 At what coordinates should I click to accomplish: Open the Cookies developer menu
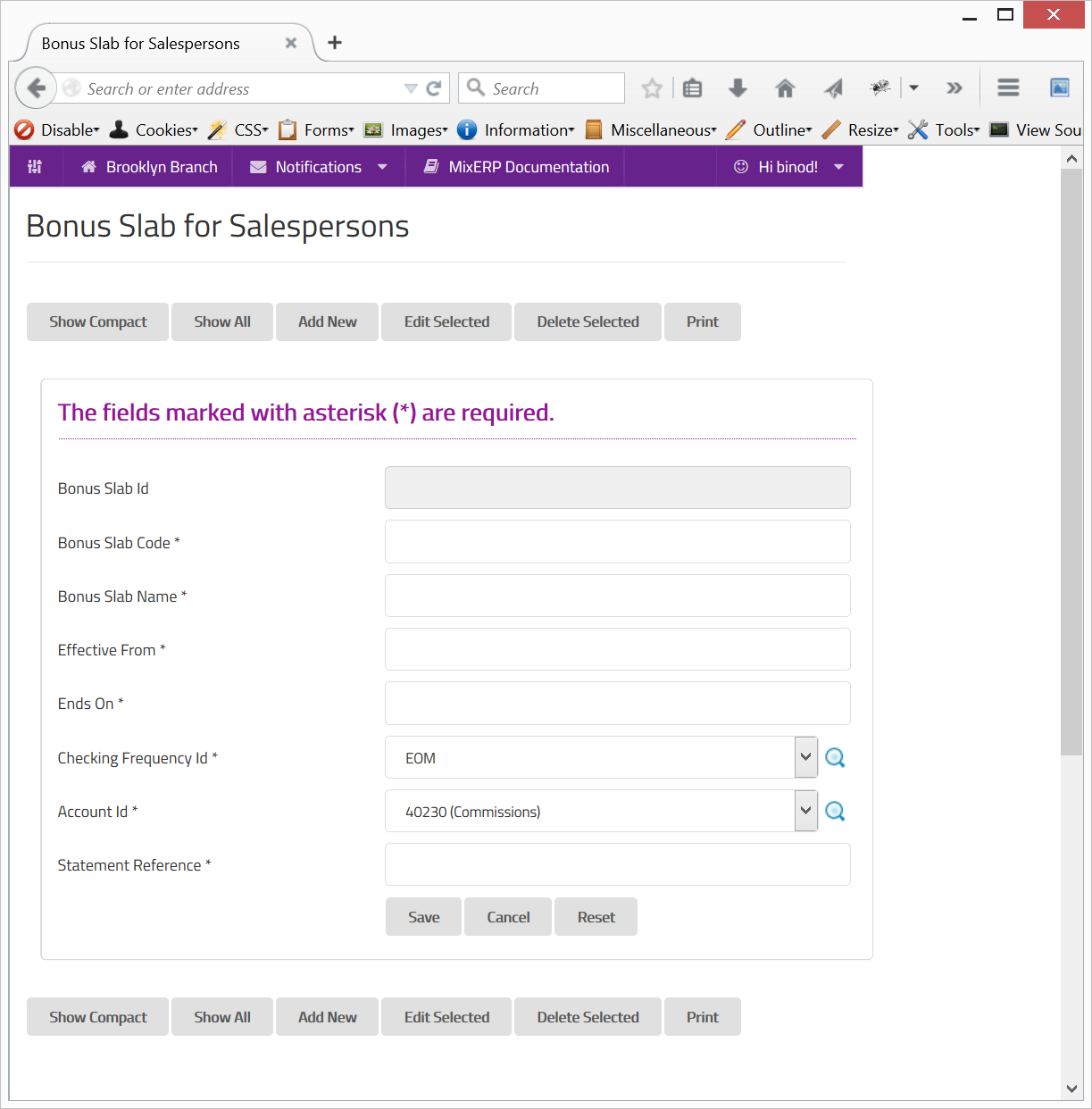[154, 130]
